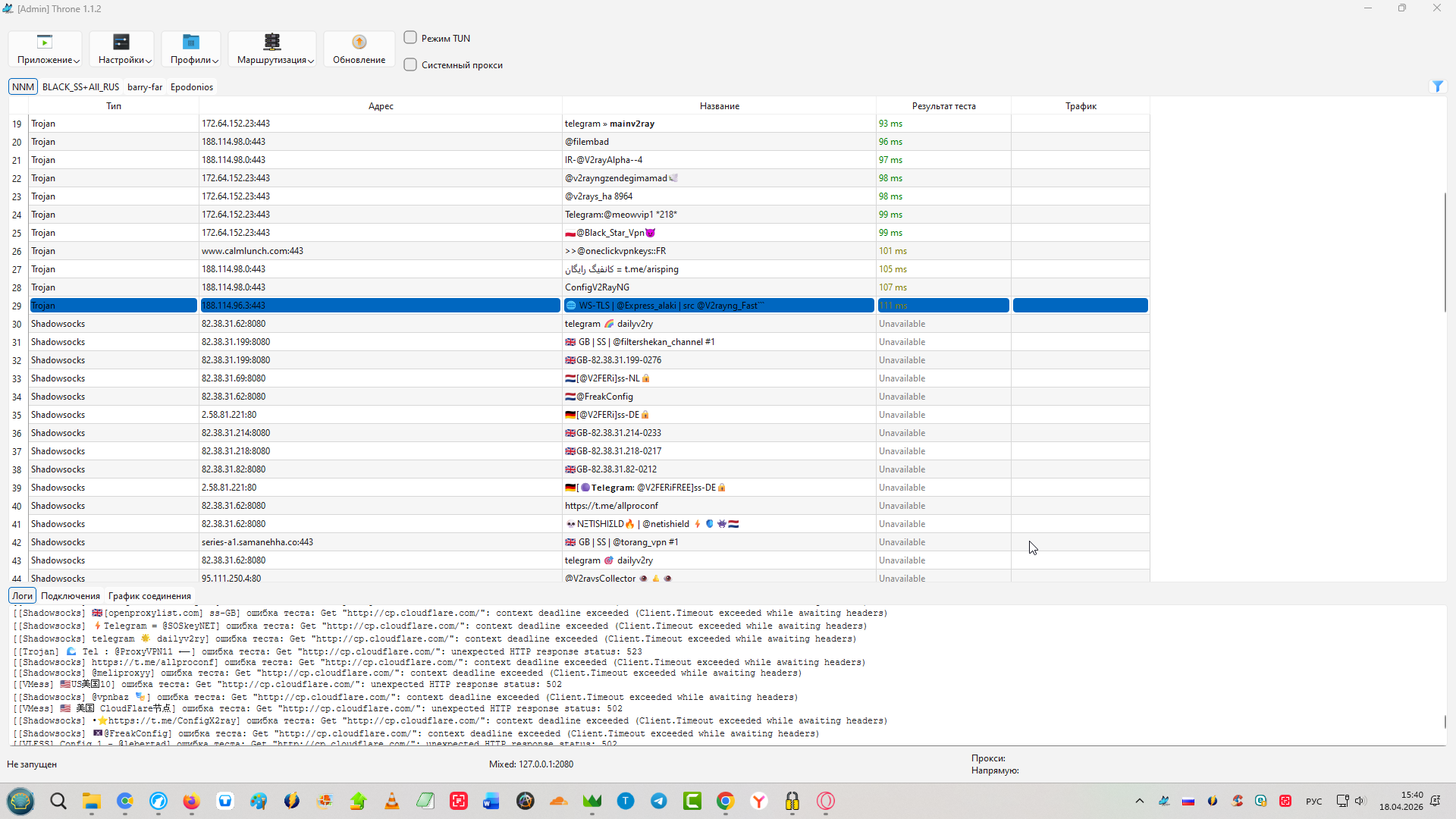The height and width of the screenshot is (819, 1456).
Task: Click the Обновление update icon
Action: point(359,42)
